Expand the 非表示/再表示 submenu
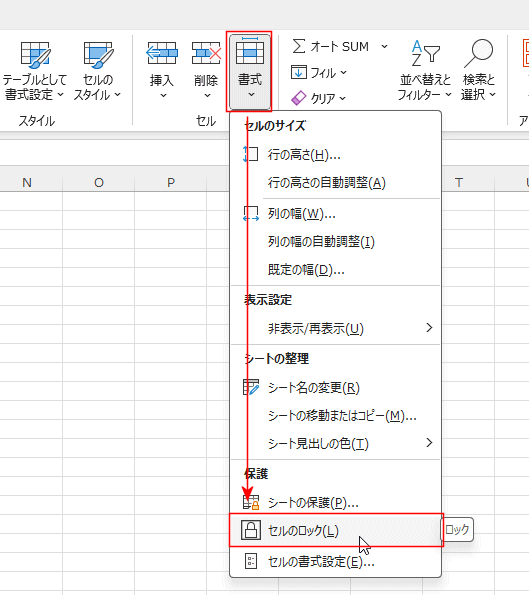This screenshot has height=595, width=529. [x=336, y=328]
